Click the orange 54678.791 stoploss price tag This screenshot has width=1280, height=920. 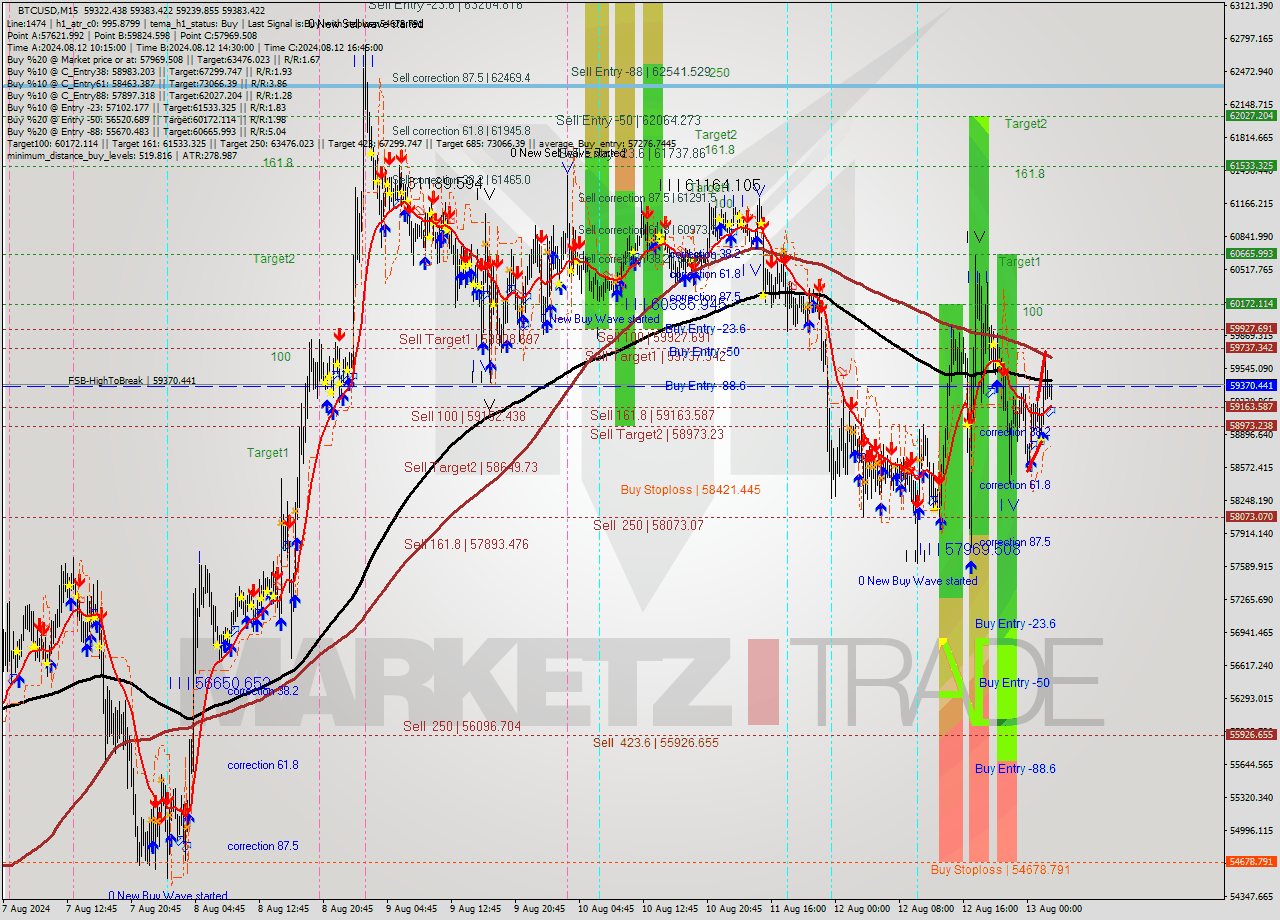[x=1251, y=862]
